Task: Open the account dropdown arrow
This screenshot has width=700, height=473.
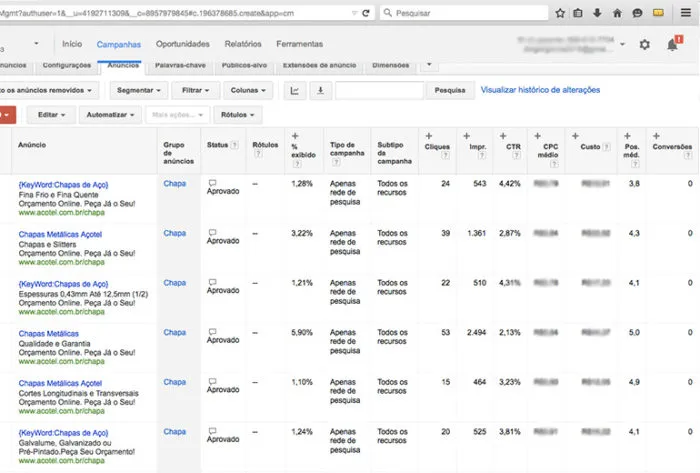Action: (x=622, y=44)
